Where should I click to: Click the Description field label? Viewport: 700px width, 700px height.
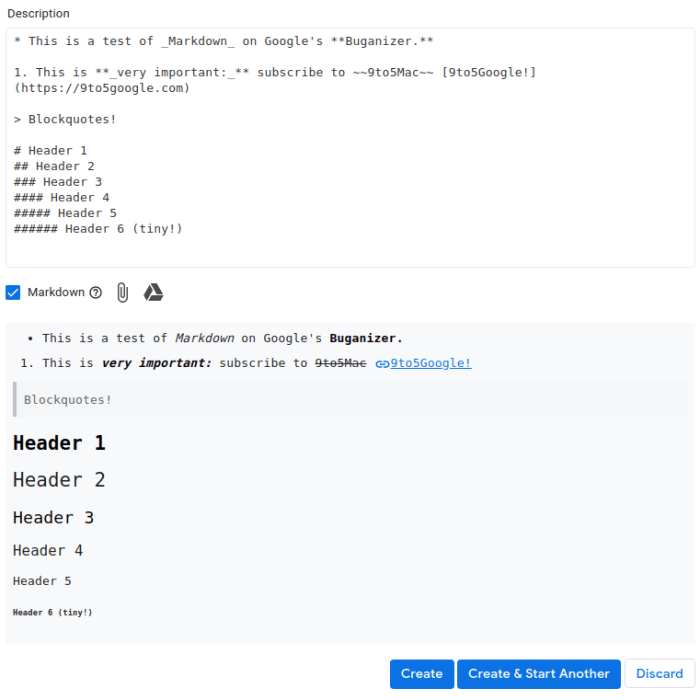(39, 14)
